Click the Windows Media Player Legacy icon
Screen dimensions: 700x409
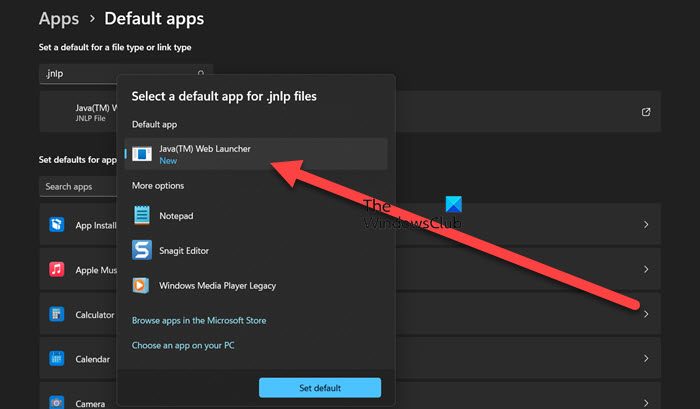pyautogui.click(x=141, y=285)
